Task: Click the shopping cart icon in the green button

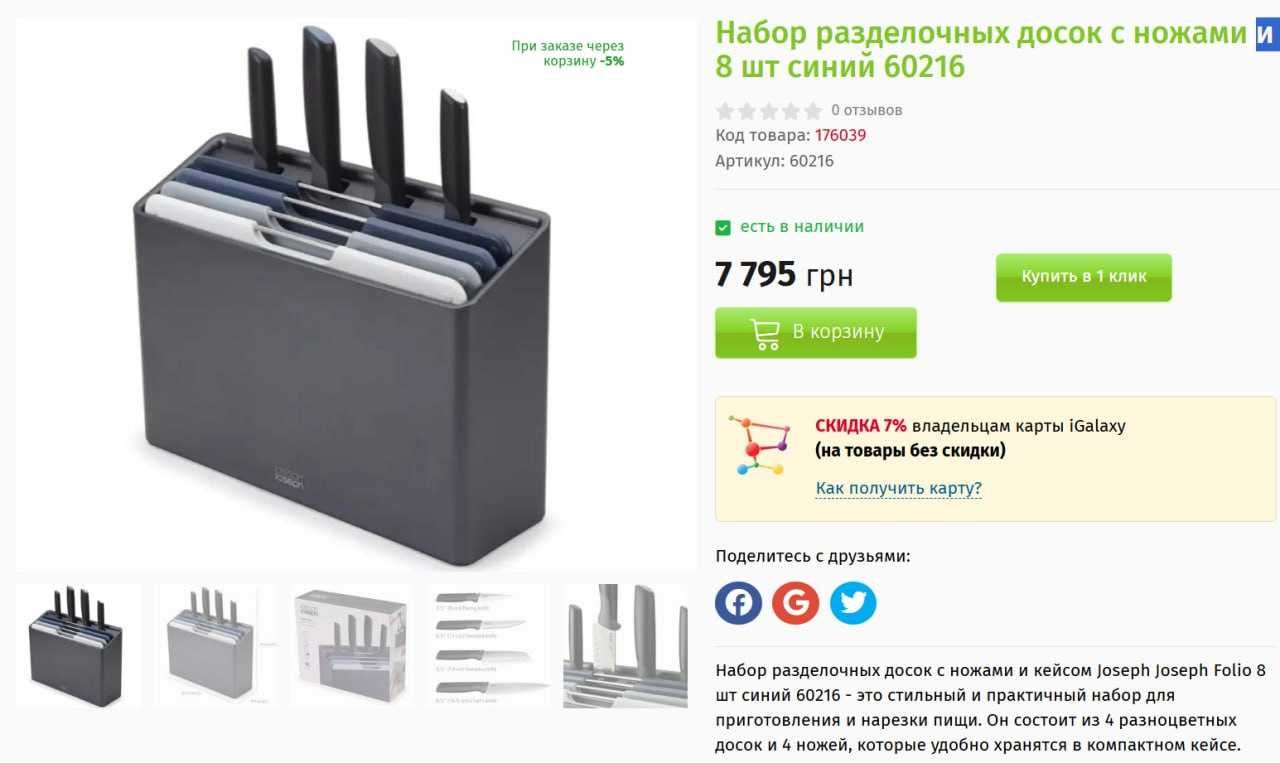Action: (765, 333)
